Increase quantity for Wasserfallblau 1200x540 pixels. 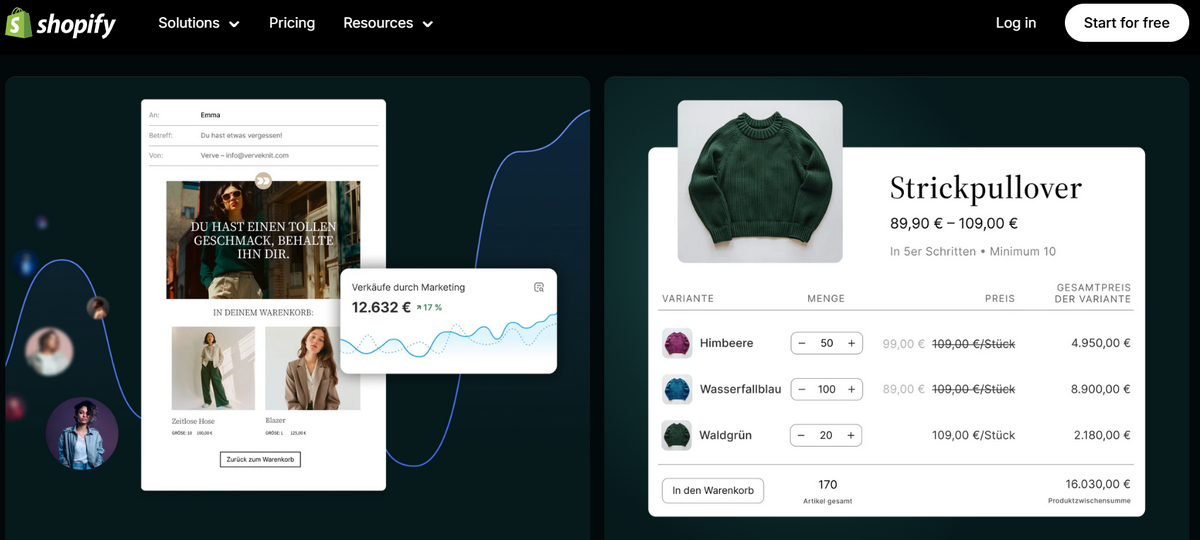pyautogui.click(x=851, y=389)
